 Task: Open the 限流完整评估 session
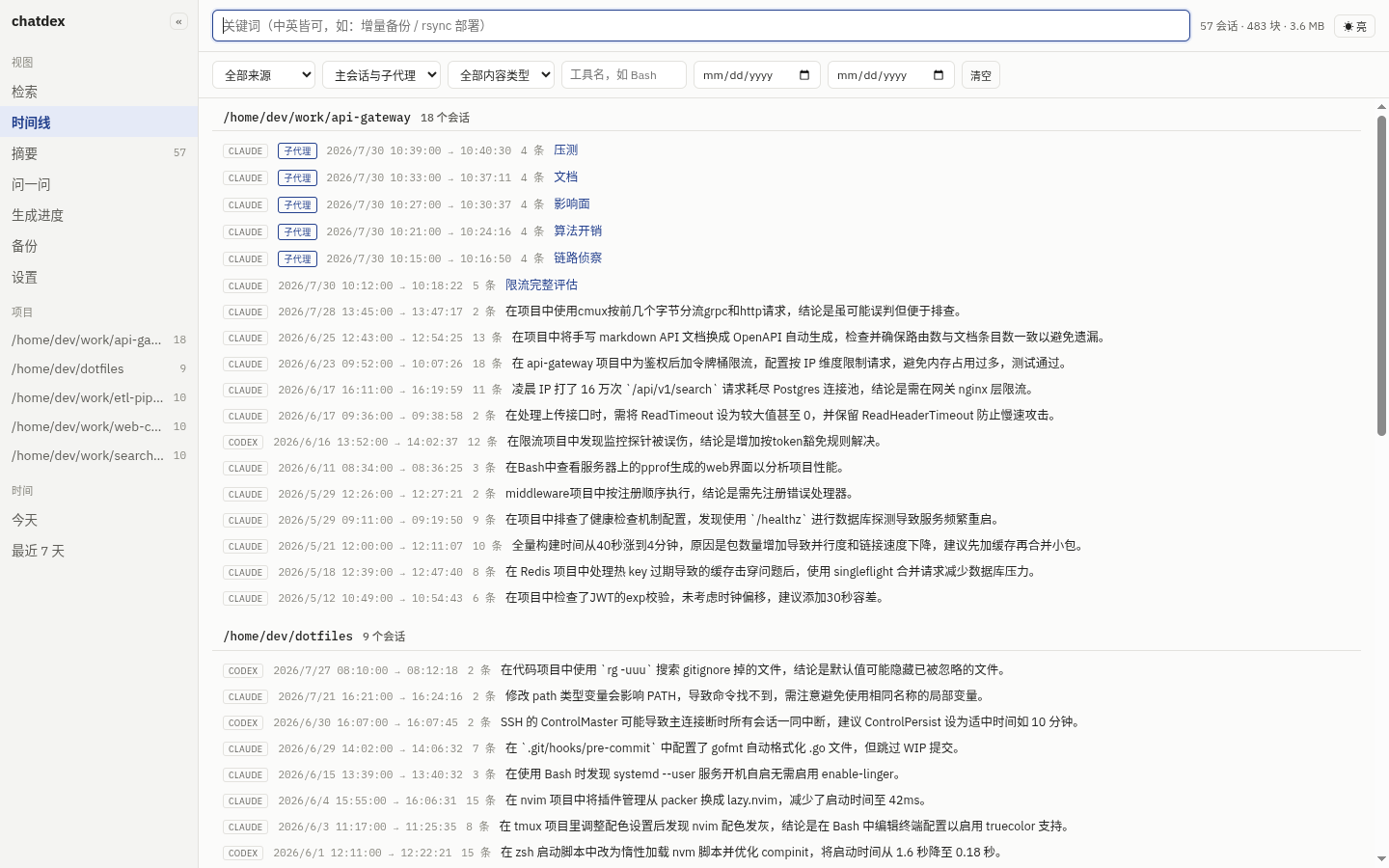click(541, 285)
